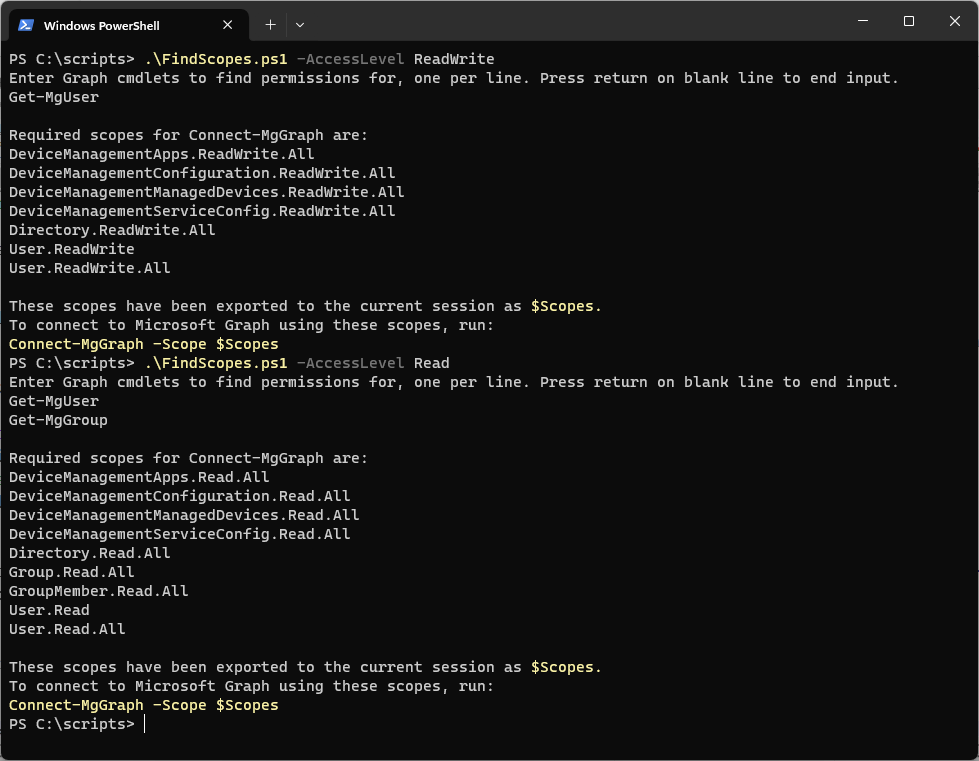Screen dimensions: 979x761
Task: Open a new terminal tab
Action: pos(270,25)
